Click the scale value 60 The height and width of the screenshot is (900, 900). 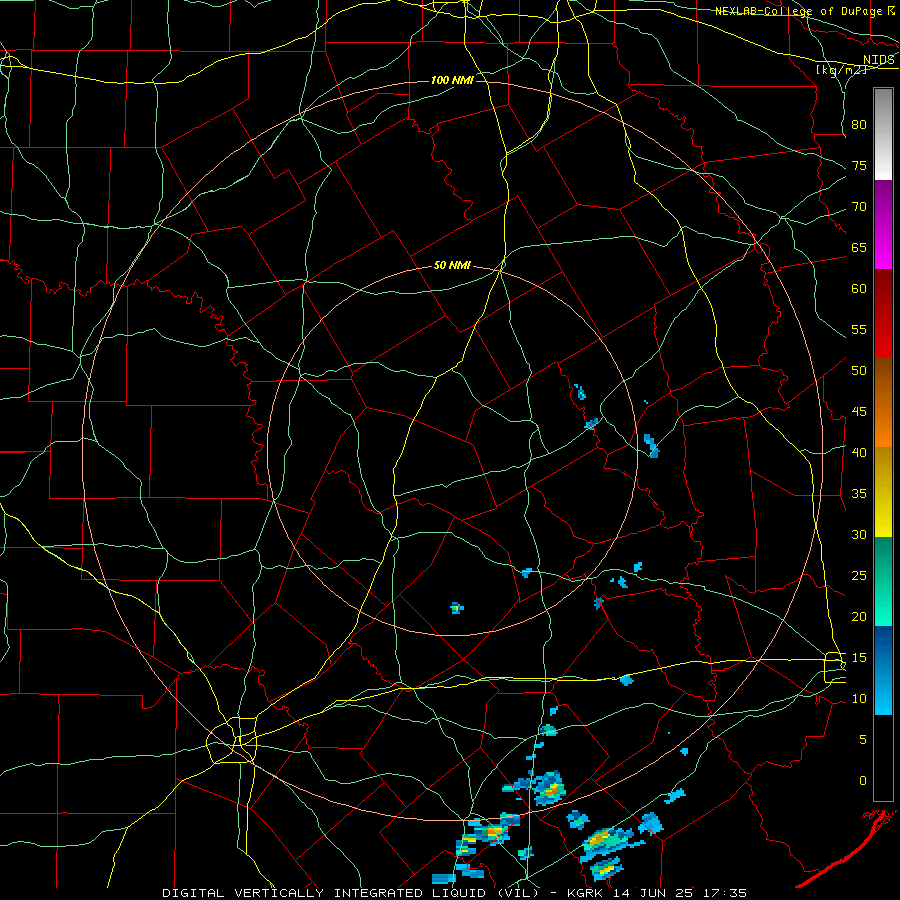(859, 289)
